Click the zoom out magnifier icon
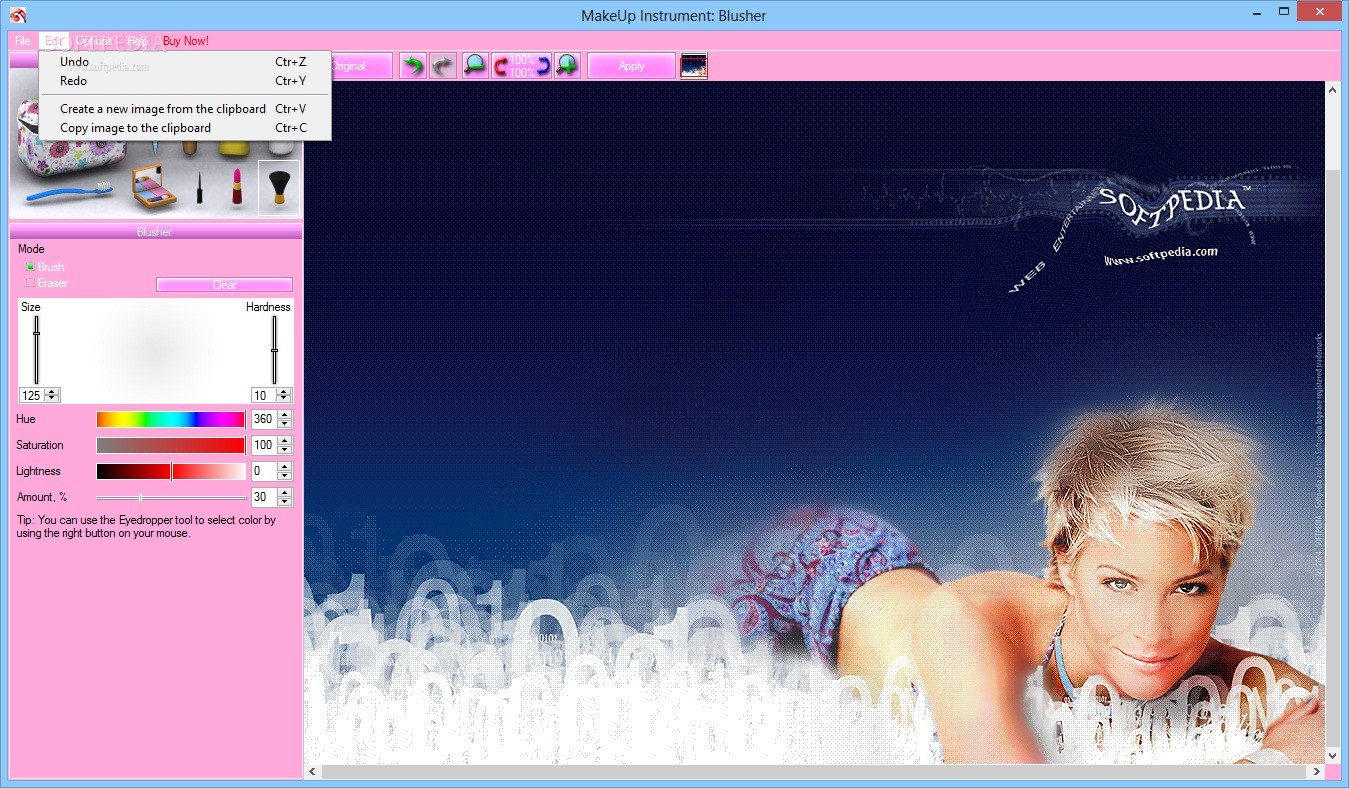Screen dimensions: 1349x788 pyautogui.click(x=474, y=66)
